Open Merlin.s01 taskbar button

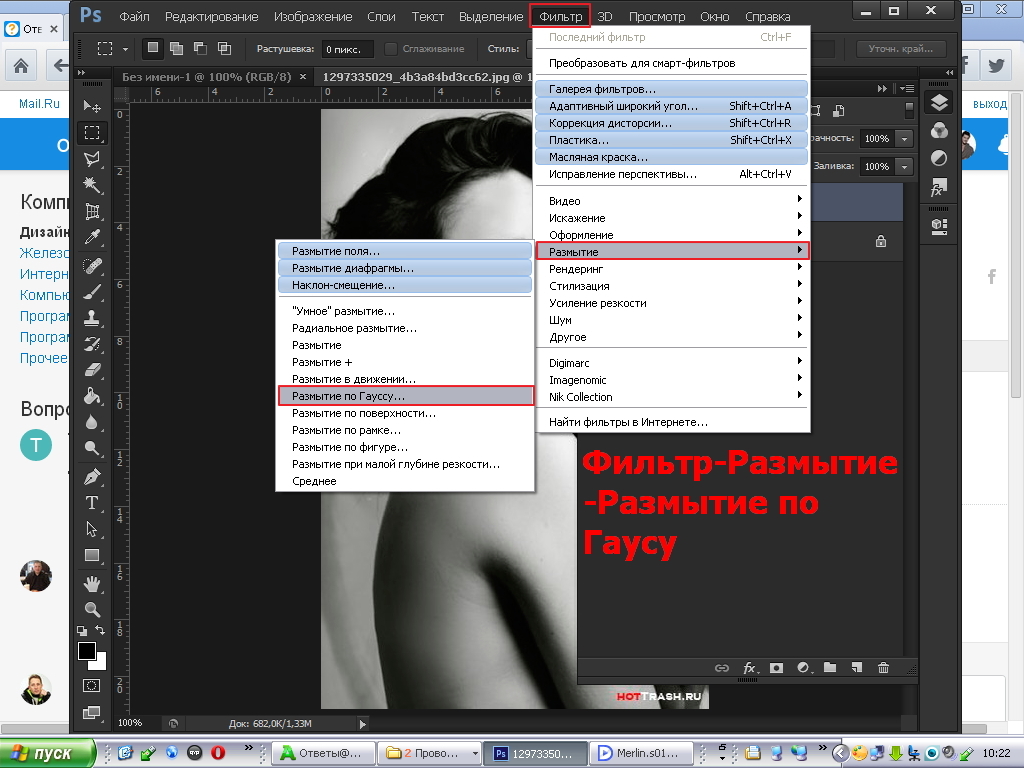(641, 753)
